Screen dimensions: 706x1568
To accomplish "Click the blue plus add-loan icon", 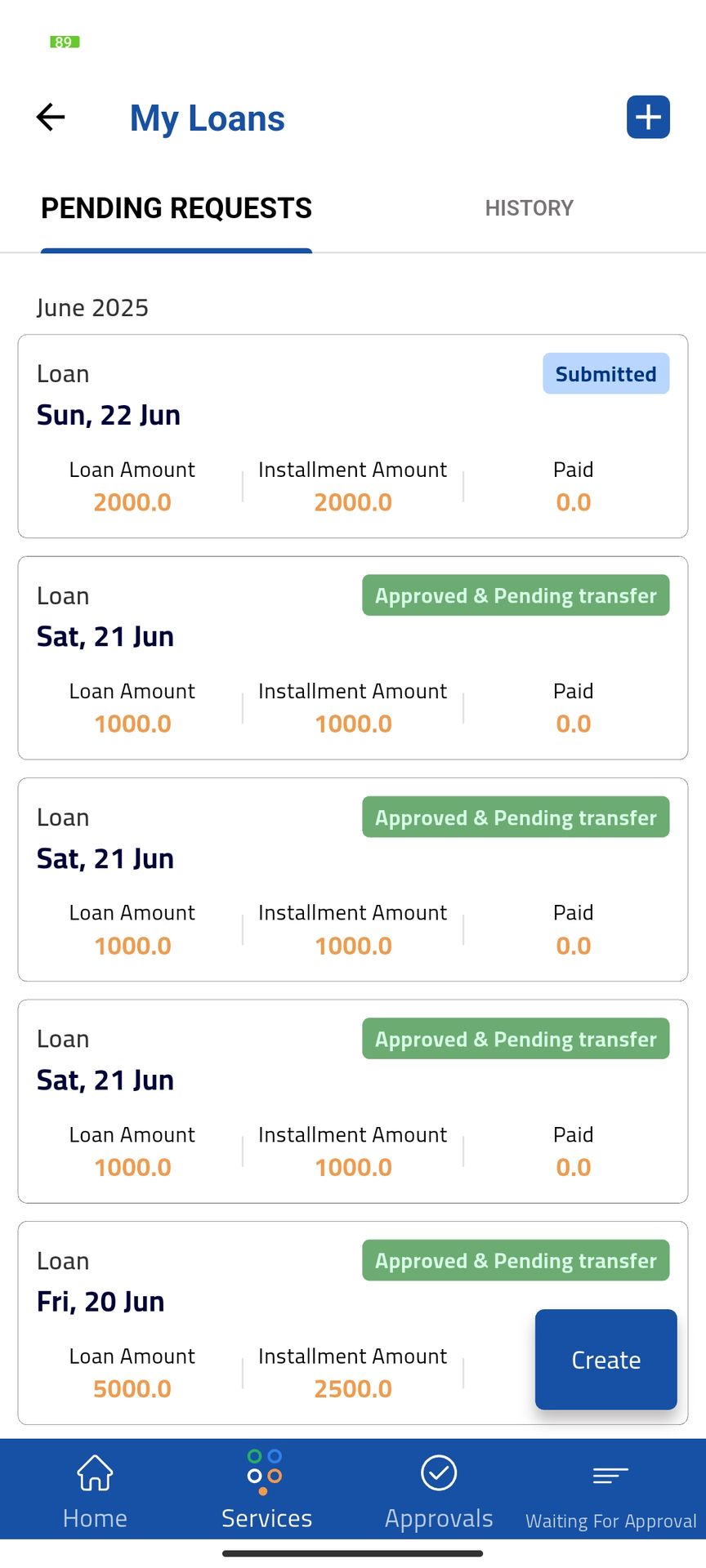I will point(648,118).
